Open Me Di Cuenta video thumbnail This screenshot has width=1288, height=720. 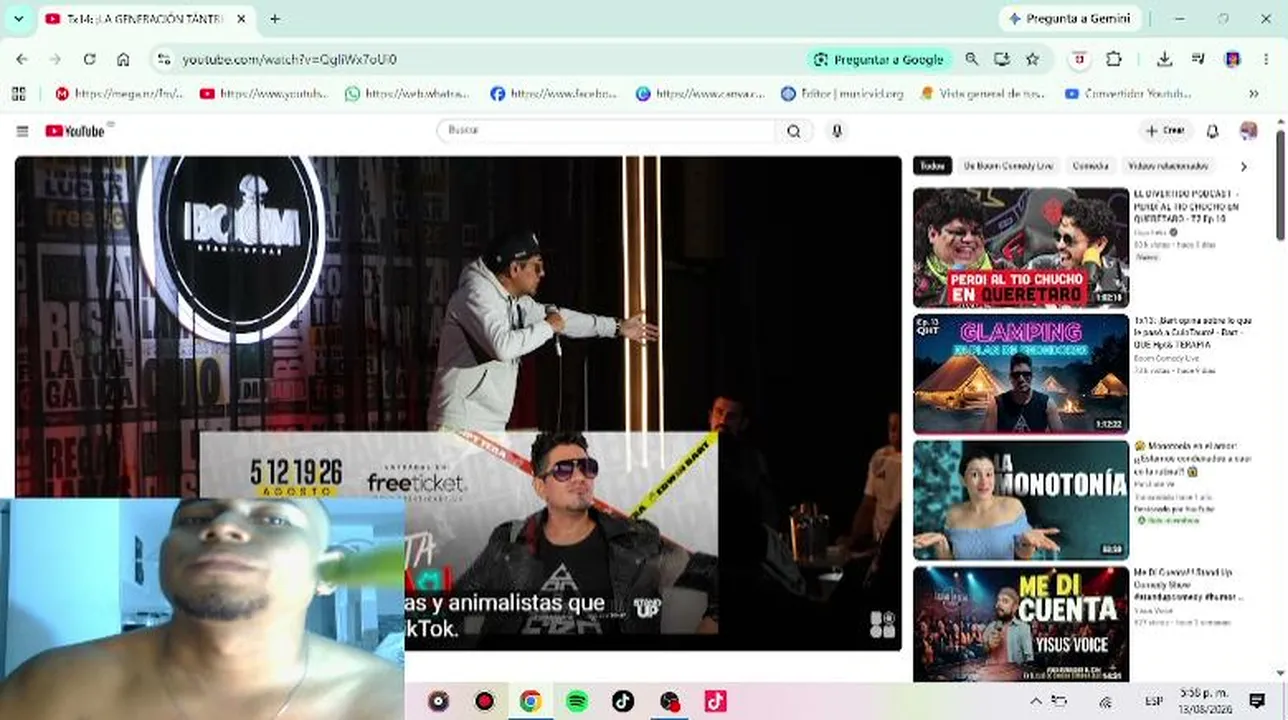[1021, 625]
